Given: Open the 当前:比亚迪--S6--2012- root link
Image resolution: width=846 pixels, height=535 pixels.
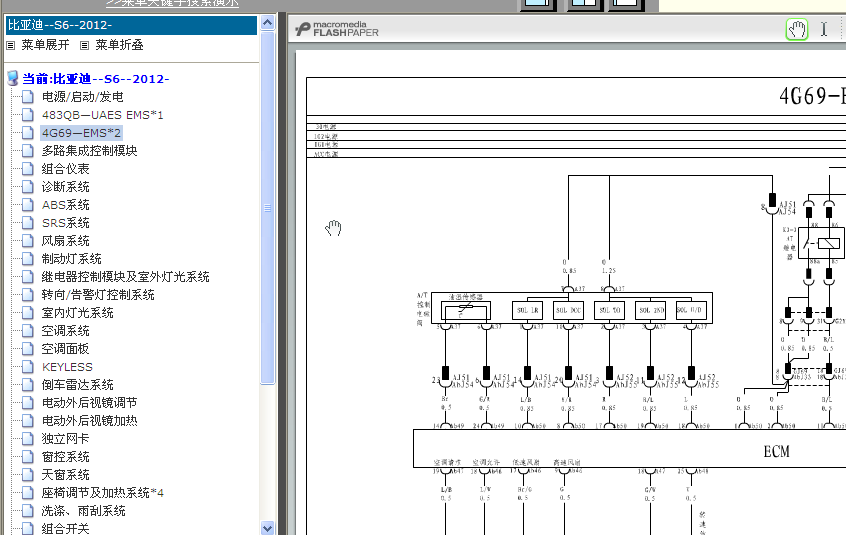Looking at the screenshot, I should 95,79.
